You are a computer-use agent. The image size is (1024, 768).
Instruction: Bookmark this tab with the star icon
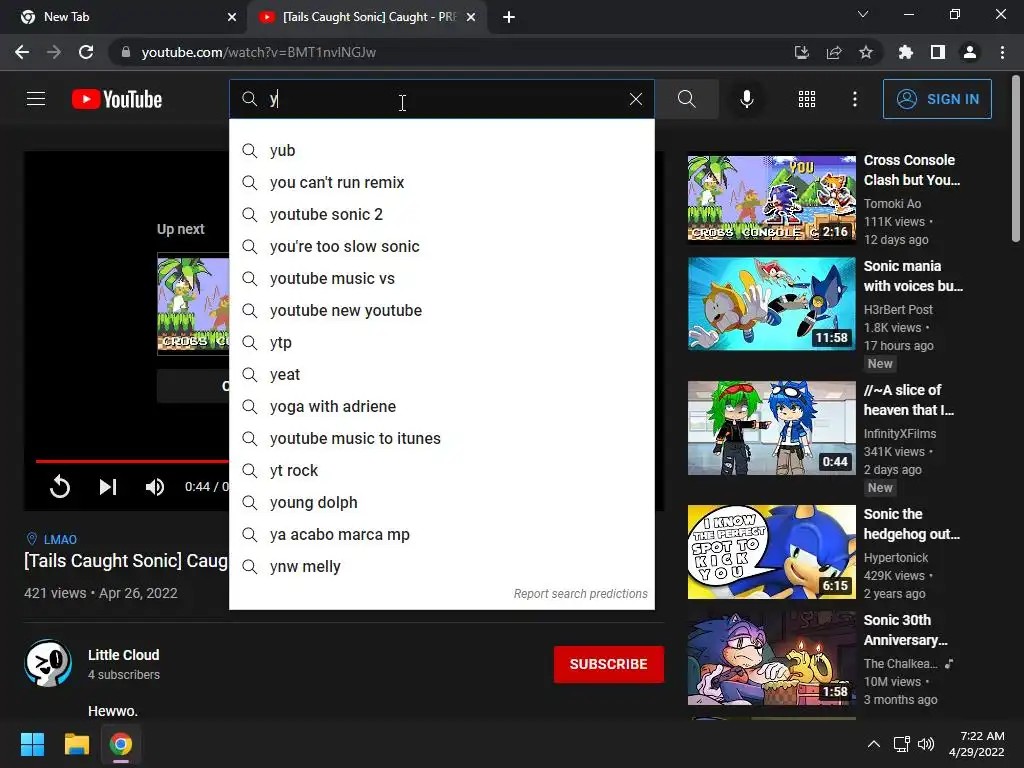[x=866, y=52]
